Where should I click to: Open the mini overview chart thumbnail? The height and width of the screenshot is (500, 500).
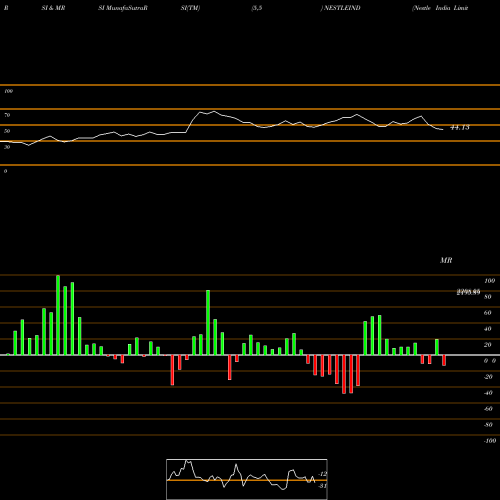[x=247, y=479]
